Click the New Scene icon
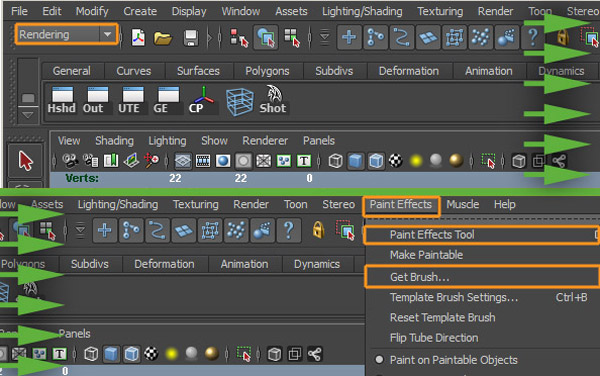 click(138, 37)
